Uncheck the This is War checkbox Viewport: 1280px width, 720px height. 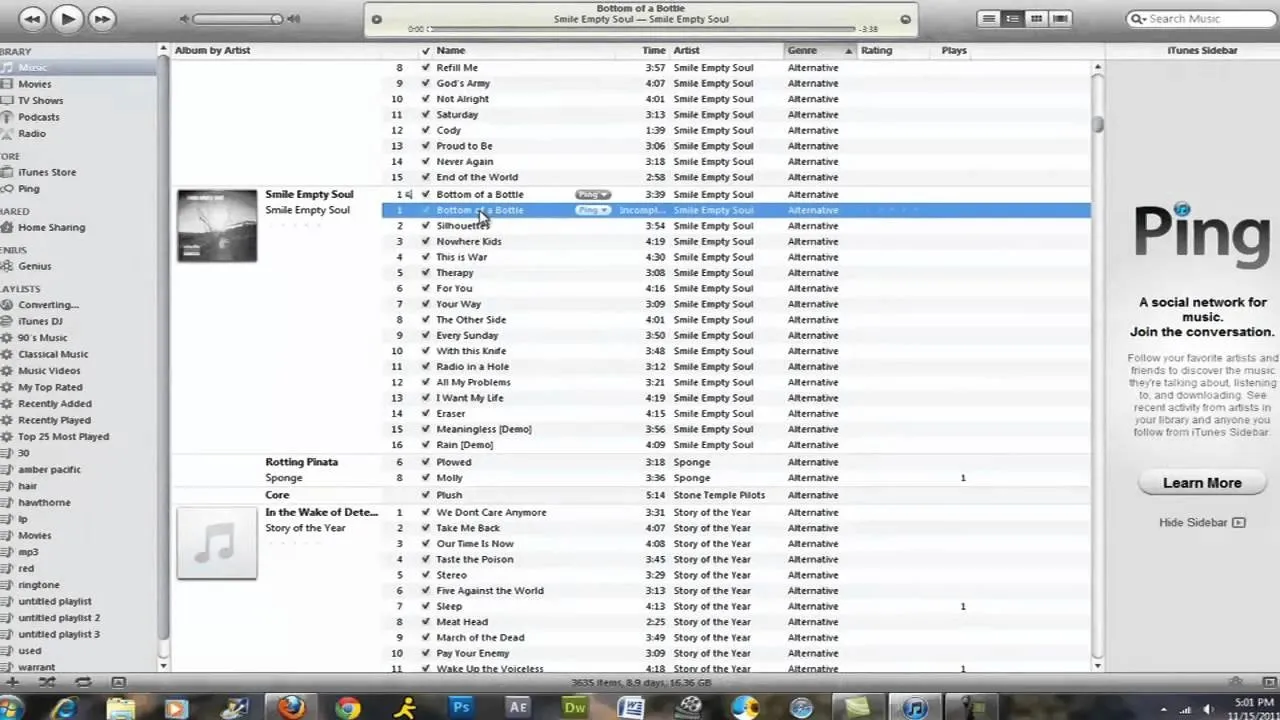(426, 257)
